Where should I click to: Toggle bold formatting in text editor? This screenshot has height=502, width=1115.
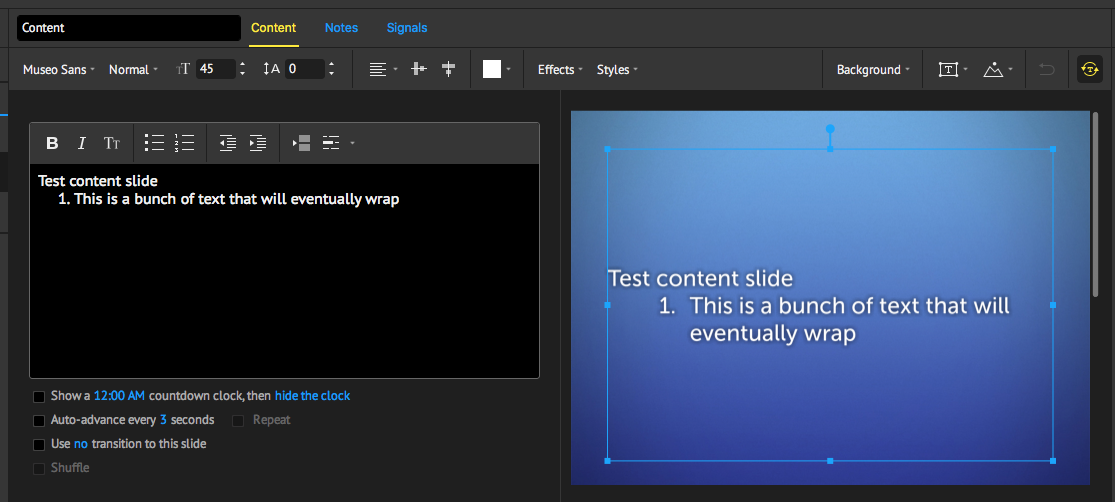tap(52, 143)
